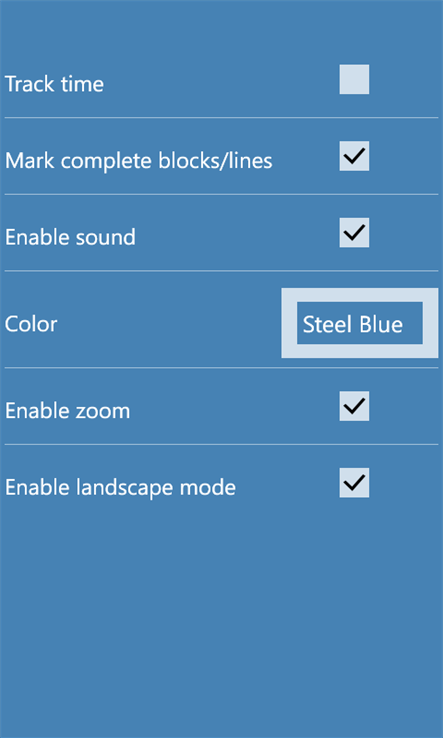Screen dimensions: 443x738
Task: Enable the Track time checkbox
Action: pos(354,79)
